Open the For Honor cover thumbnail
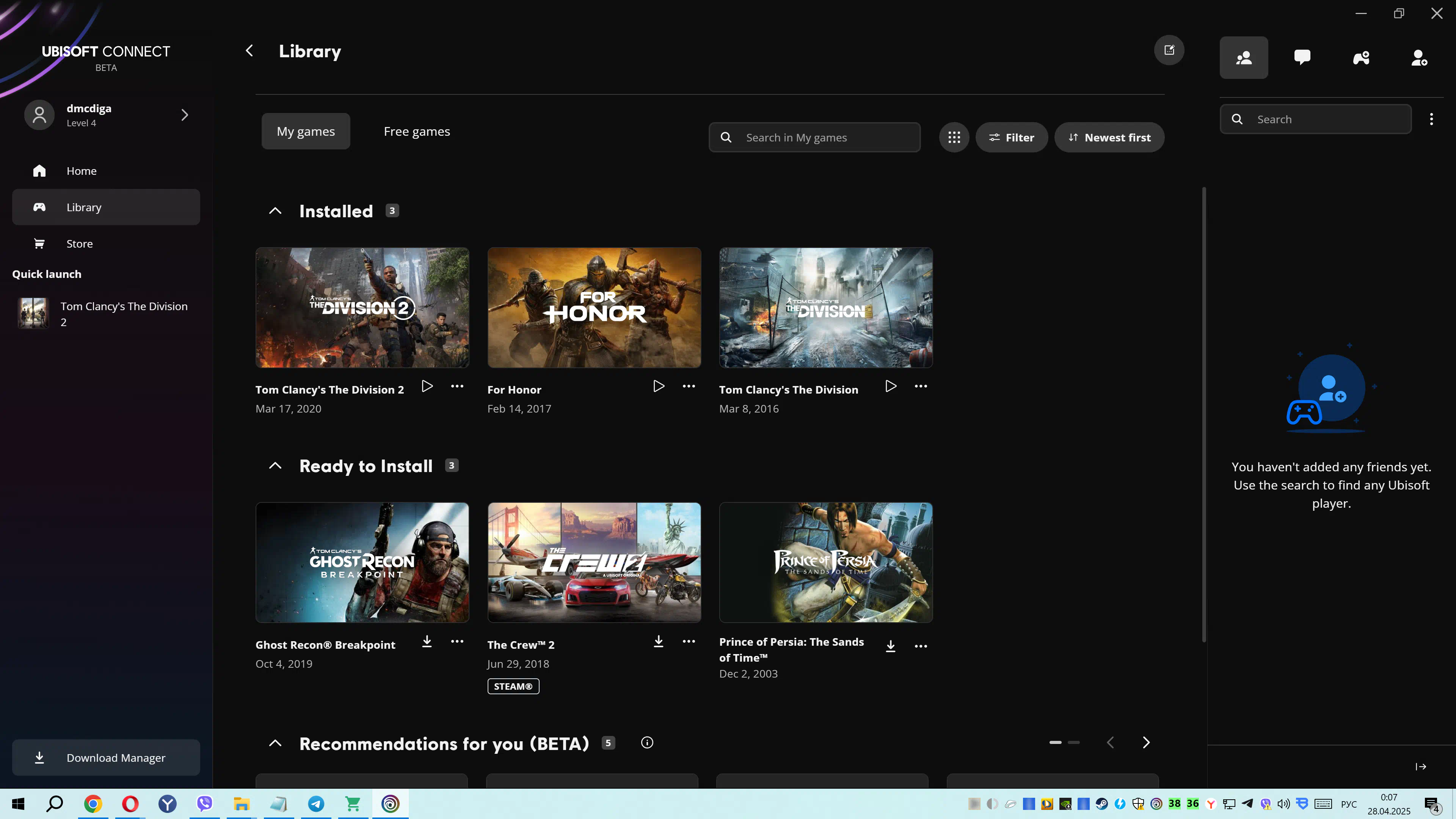 594,308
